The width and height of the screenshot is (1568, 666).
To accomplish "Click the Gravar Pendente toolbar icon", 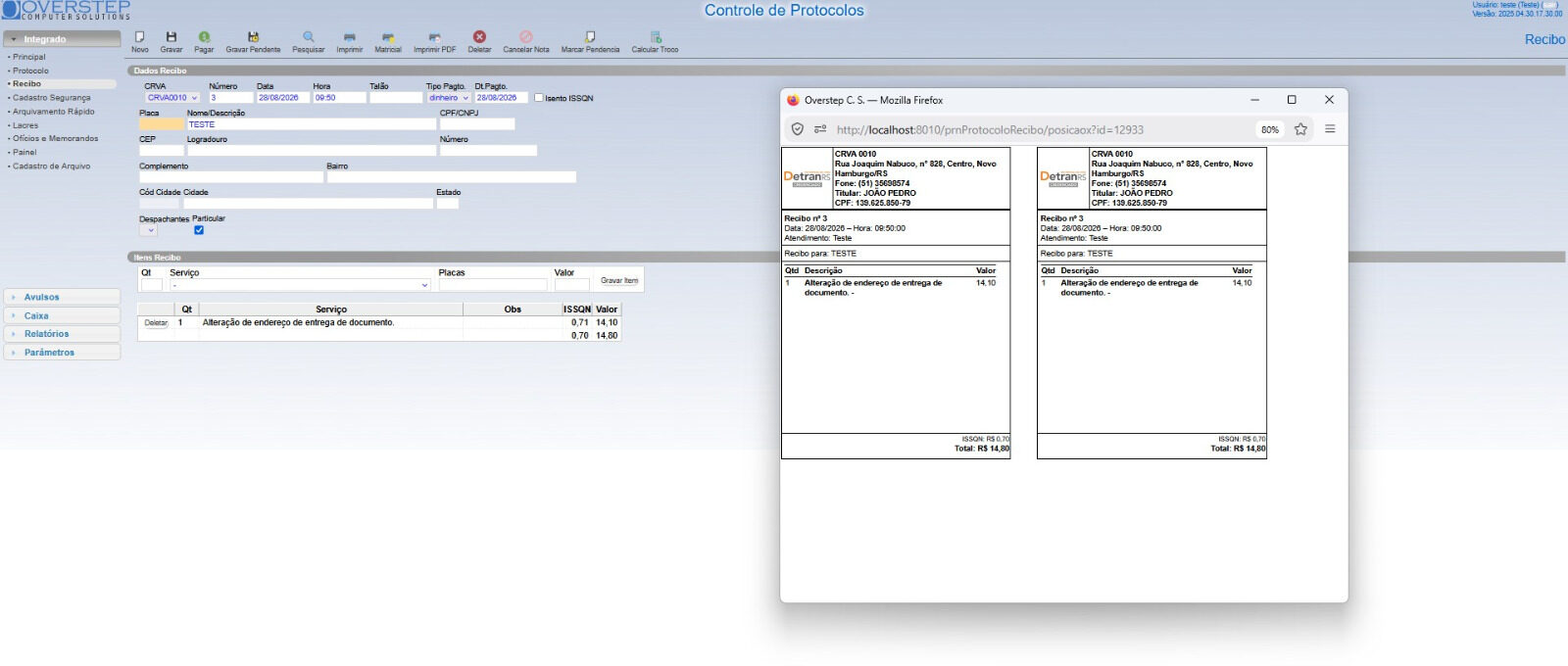I will click(x=253, y=37).
